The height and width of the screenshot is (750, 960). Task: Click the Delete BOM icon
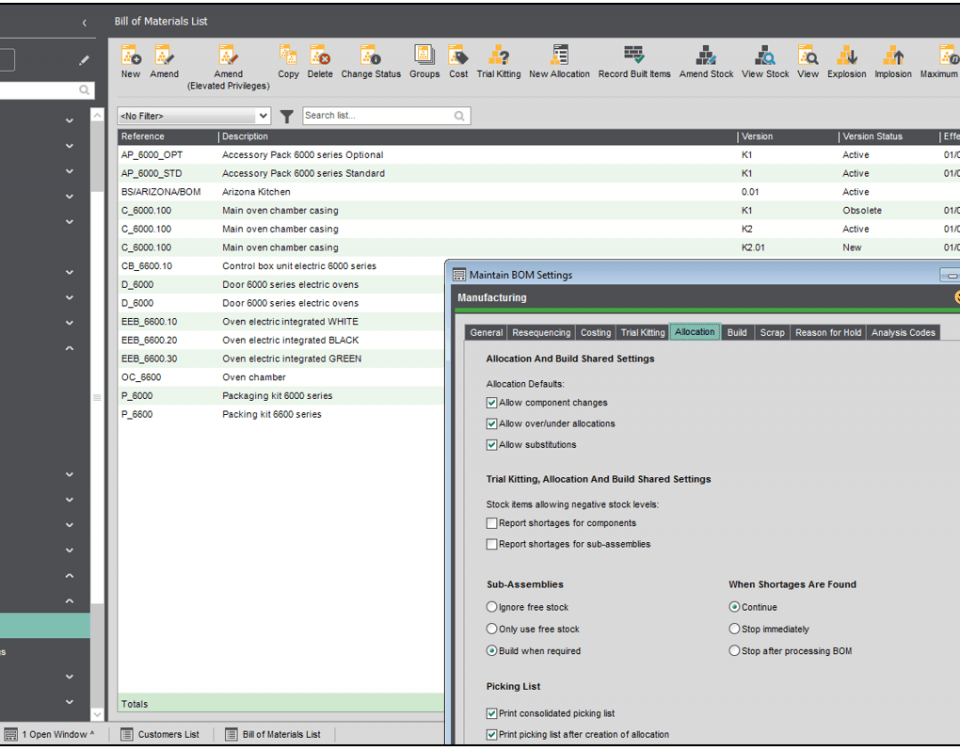(x=320, y=56)
